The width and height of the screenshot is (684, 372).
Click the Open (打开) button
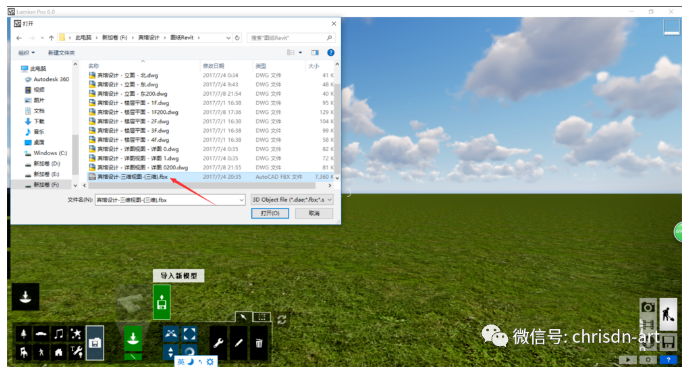point(270,213)
